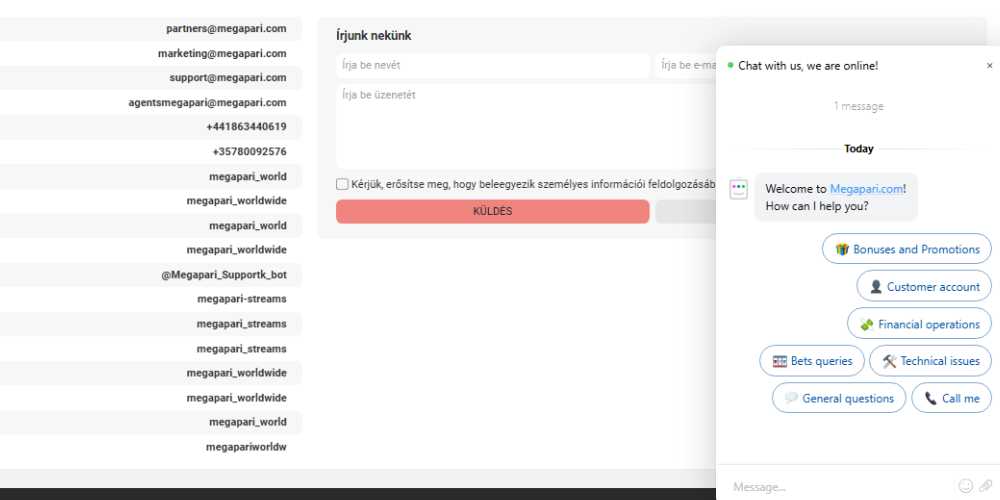This screenshot has height=500, width=1000.
Task: Tick the personal information consent checkbox
Action: [343, 184]
